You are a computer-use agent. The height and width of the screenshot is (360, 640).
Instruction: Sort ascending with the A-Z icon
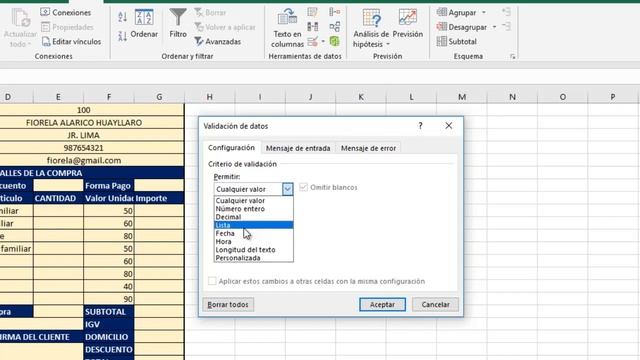(122, 17)
